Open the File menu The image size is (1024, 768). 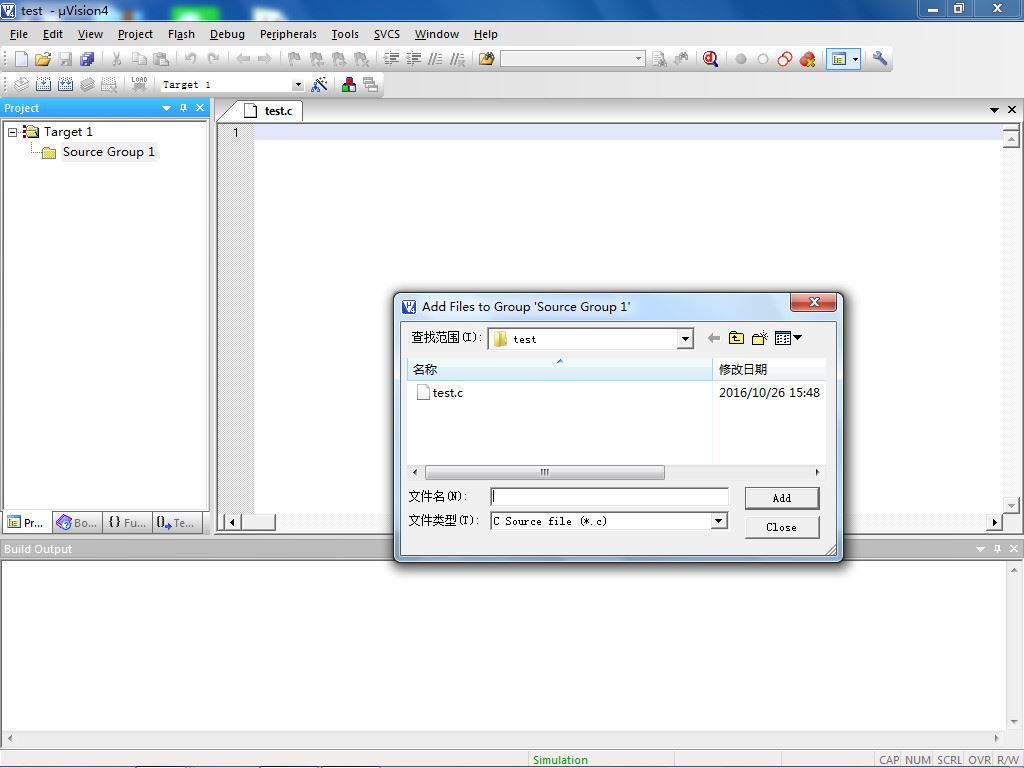point(19,34)
